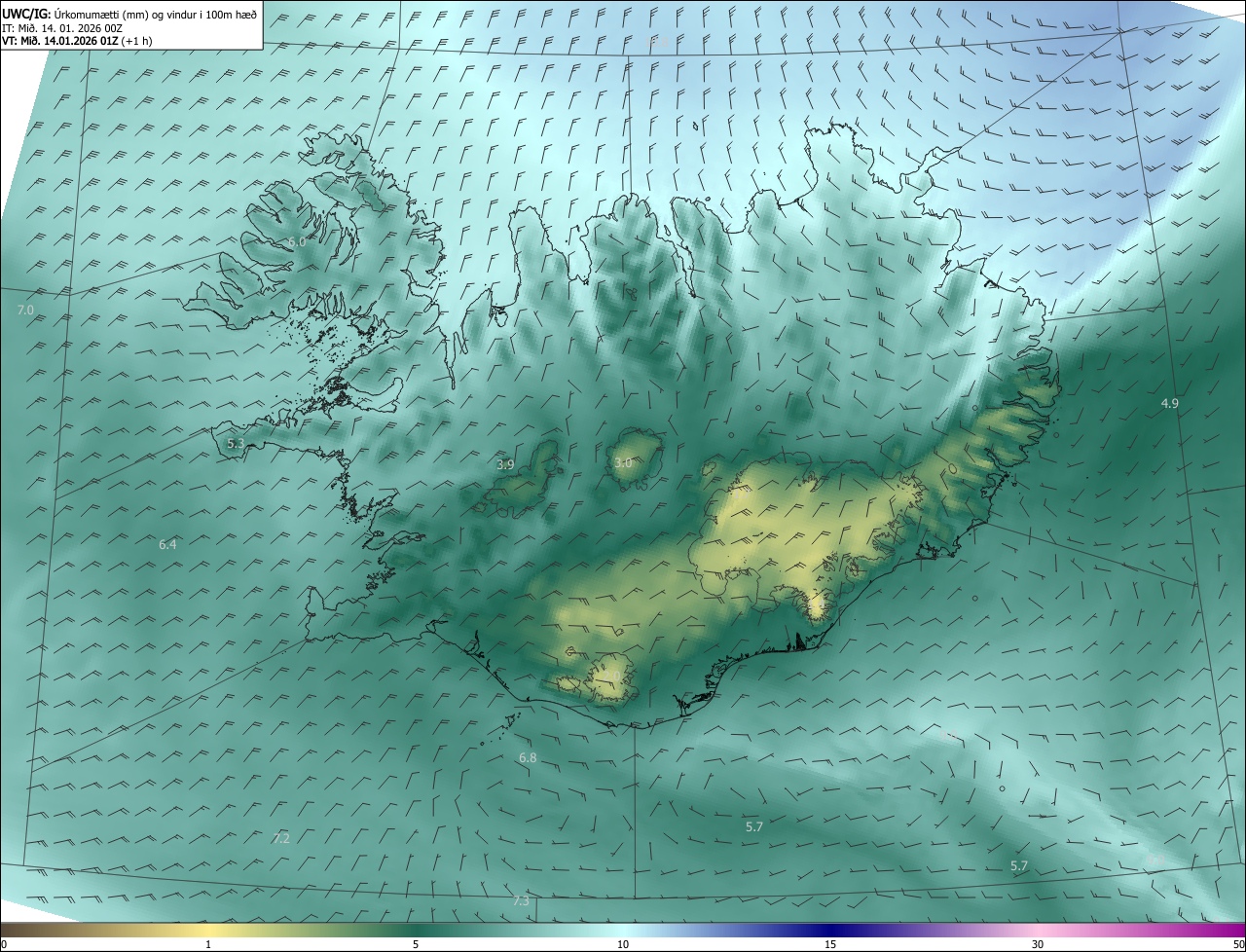Click the colorbar tick label 30

pos(1038,944)
